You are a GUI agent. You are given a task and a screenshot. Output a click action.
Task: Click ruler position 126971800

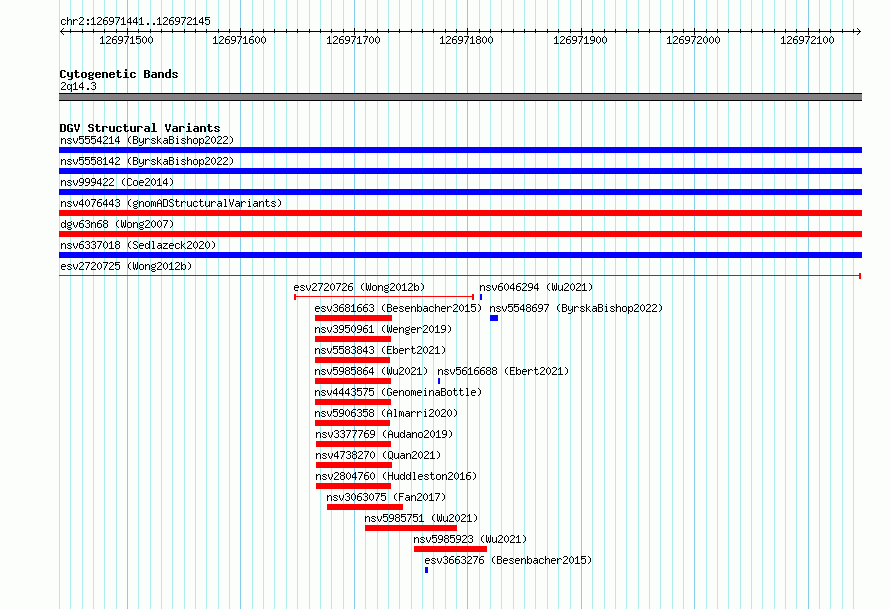coord(466,40)
